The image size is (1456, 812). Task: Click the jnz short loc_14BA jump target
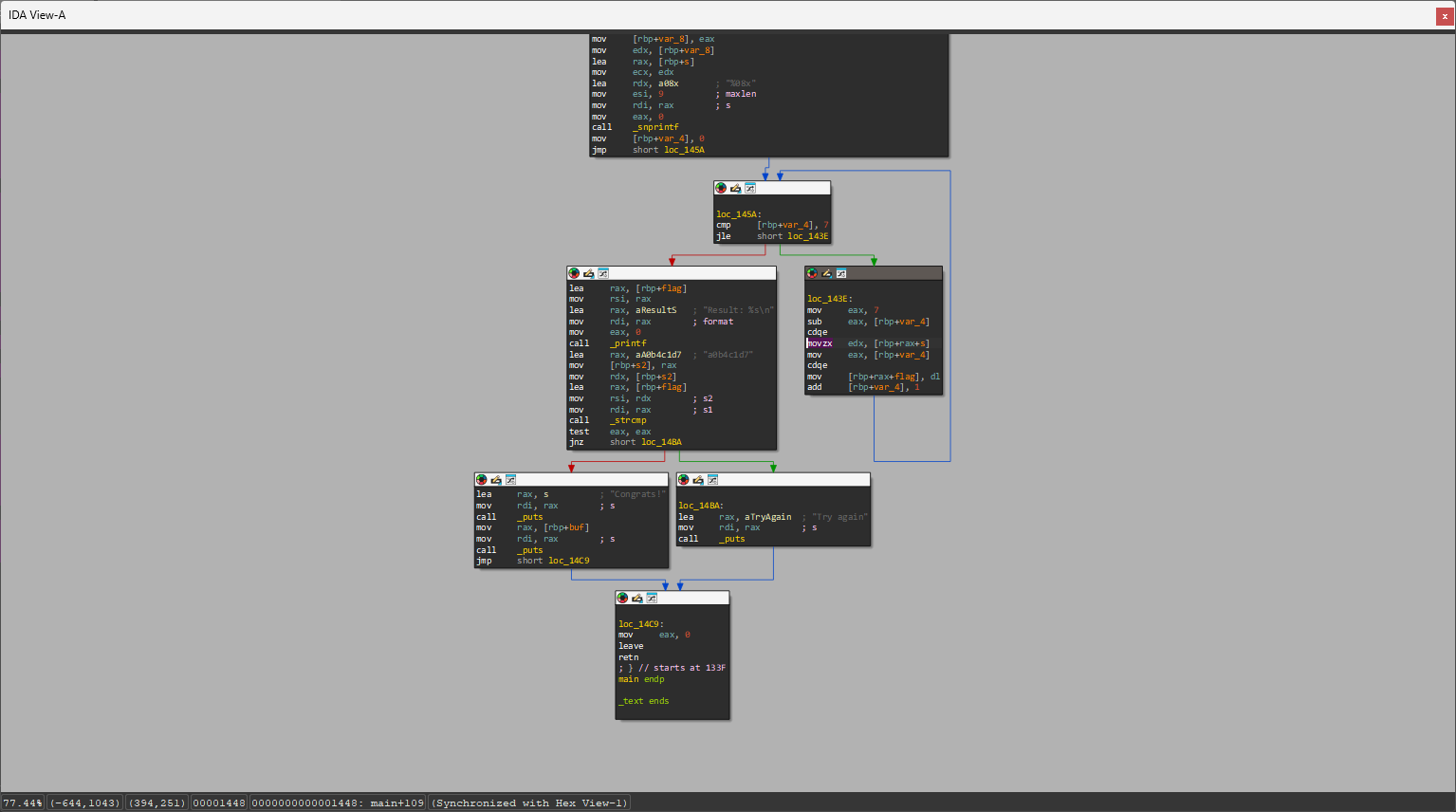point(661,442)
